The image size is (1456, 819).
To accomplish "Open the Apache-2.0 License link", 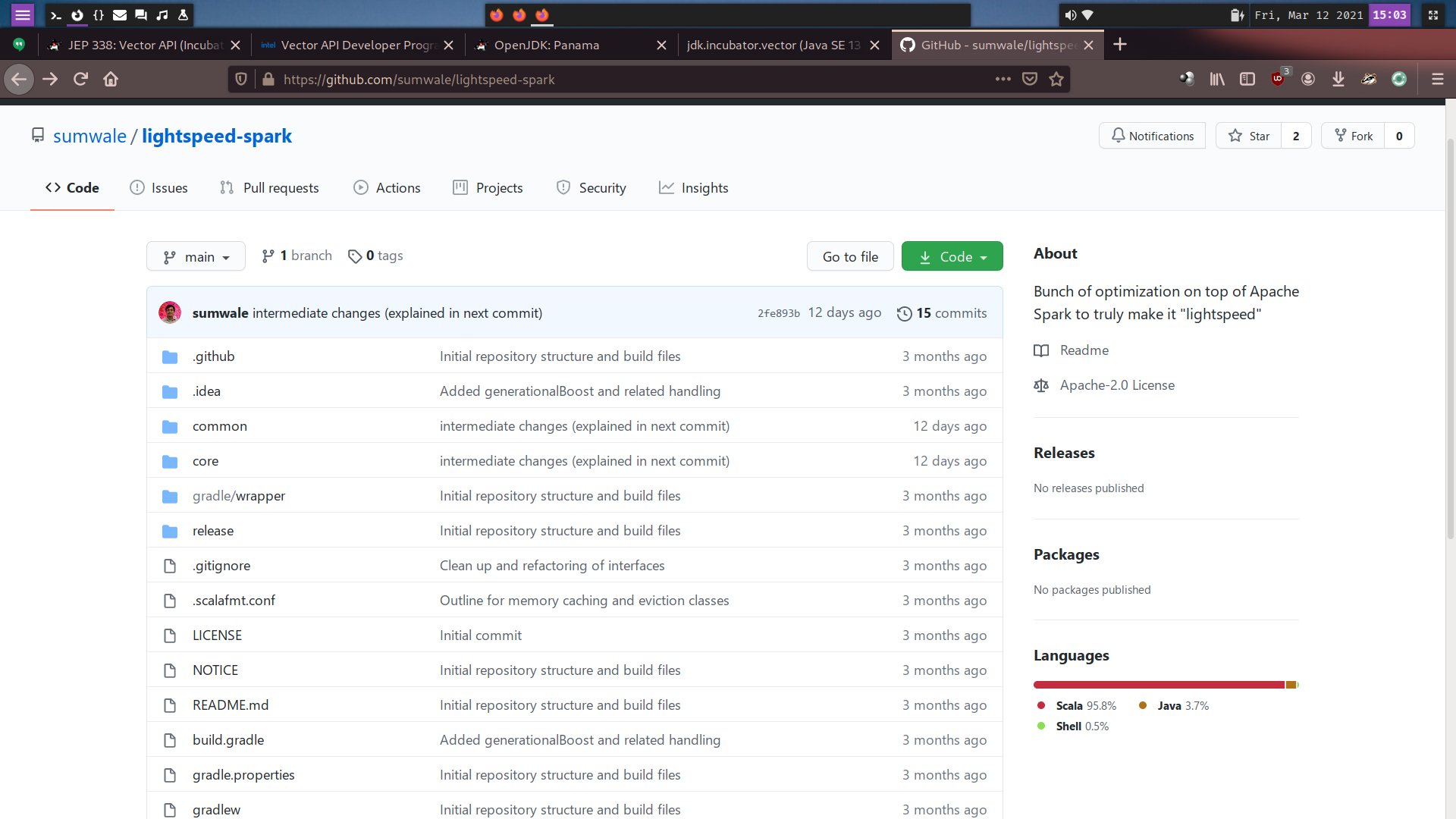I will (x=1116, y=385).
